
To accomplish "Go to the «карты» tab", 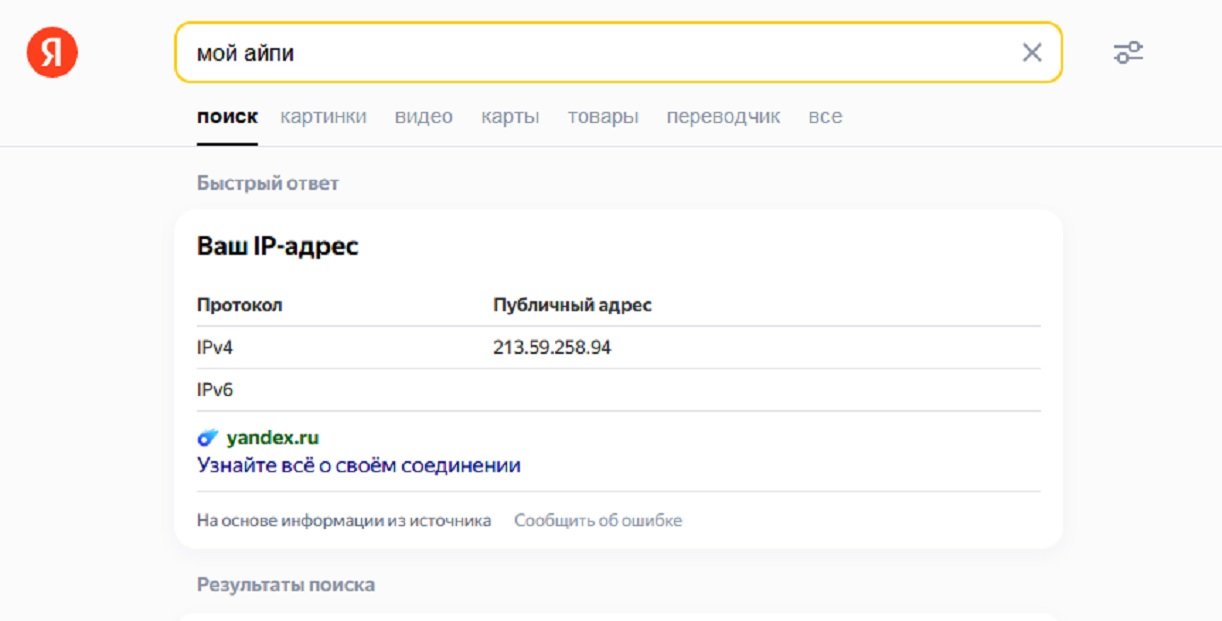I will coord(510,117).
